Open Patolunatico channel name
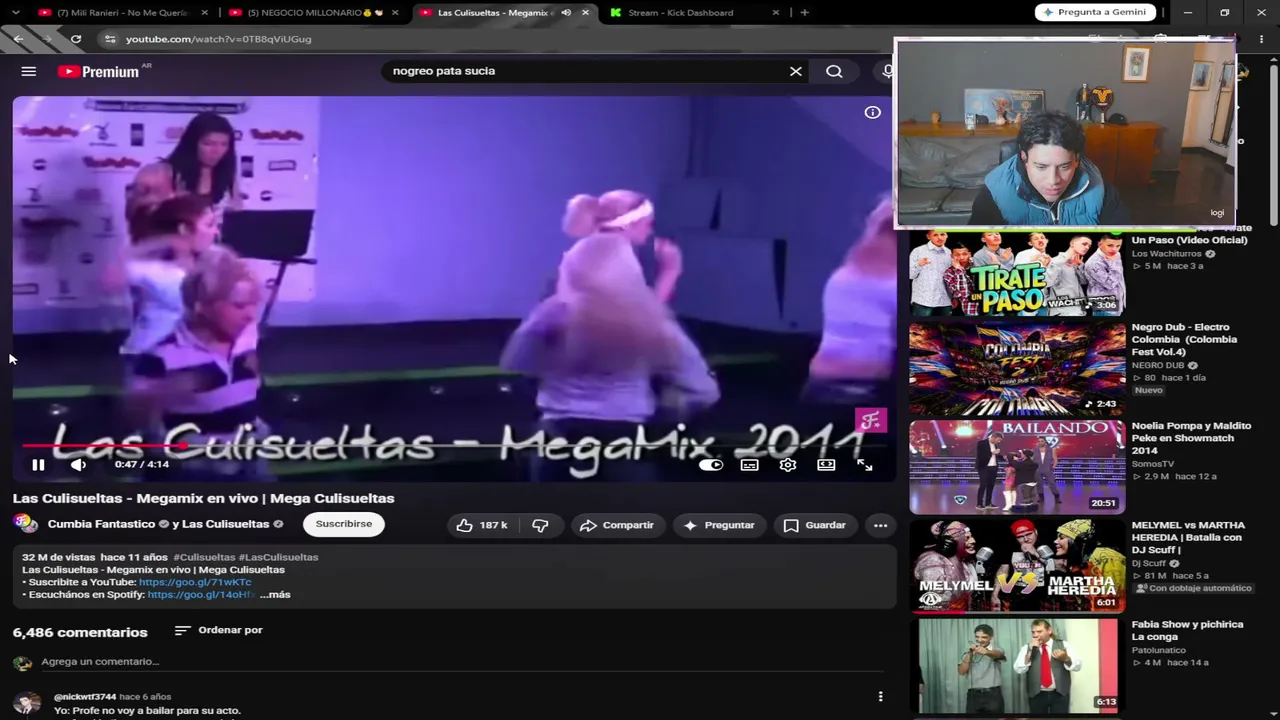Screen dimensions: 1280x720 coord(1160,650)
